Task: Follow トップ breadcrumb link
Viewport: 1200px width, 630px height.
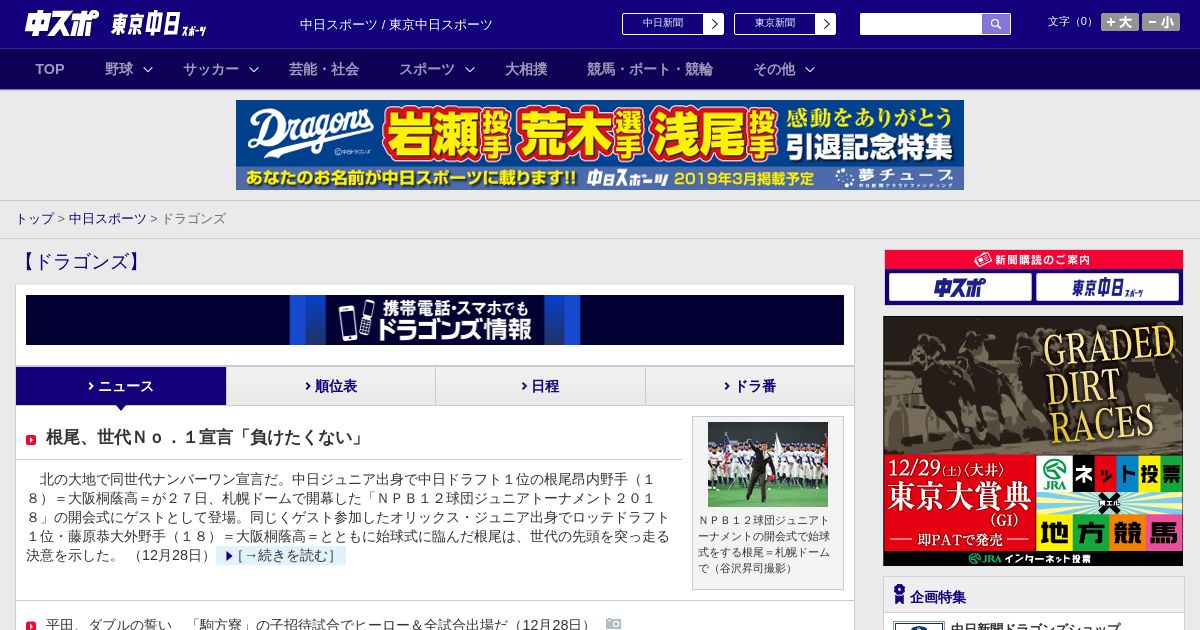Action: pyautogui.click(x=34, y=219)
